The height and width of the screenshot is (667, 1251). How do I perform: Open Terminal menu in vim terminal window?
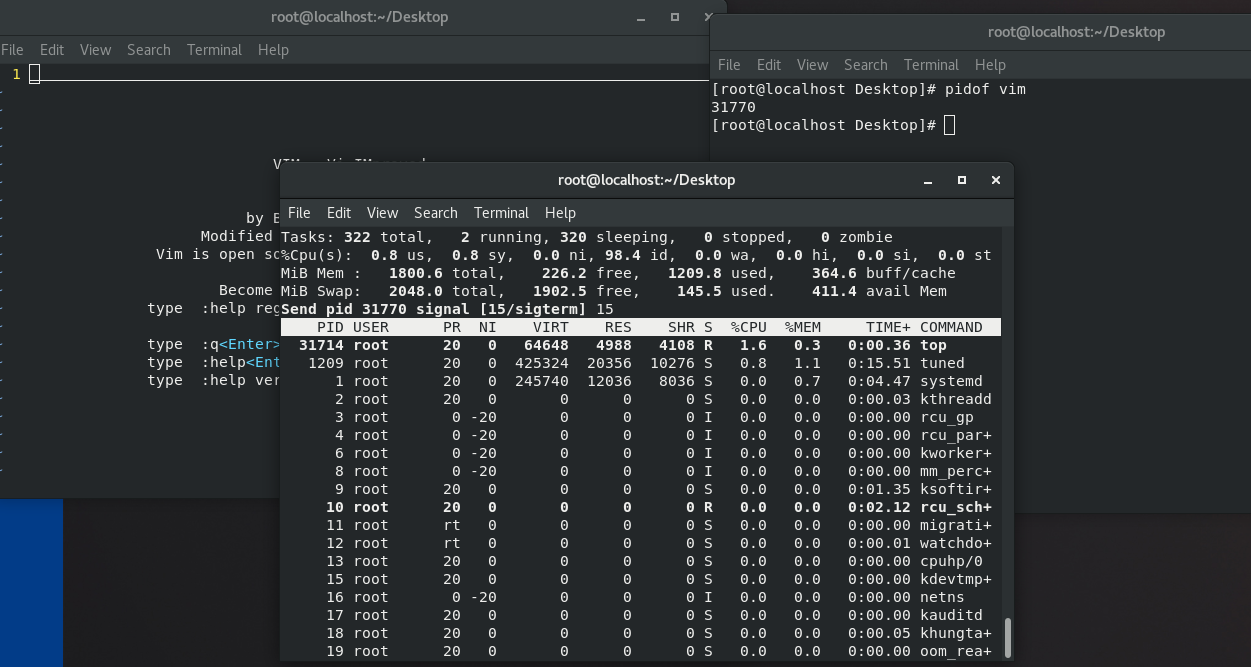214,50
